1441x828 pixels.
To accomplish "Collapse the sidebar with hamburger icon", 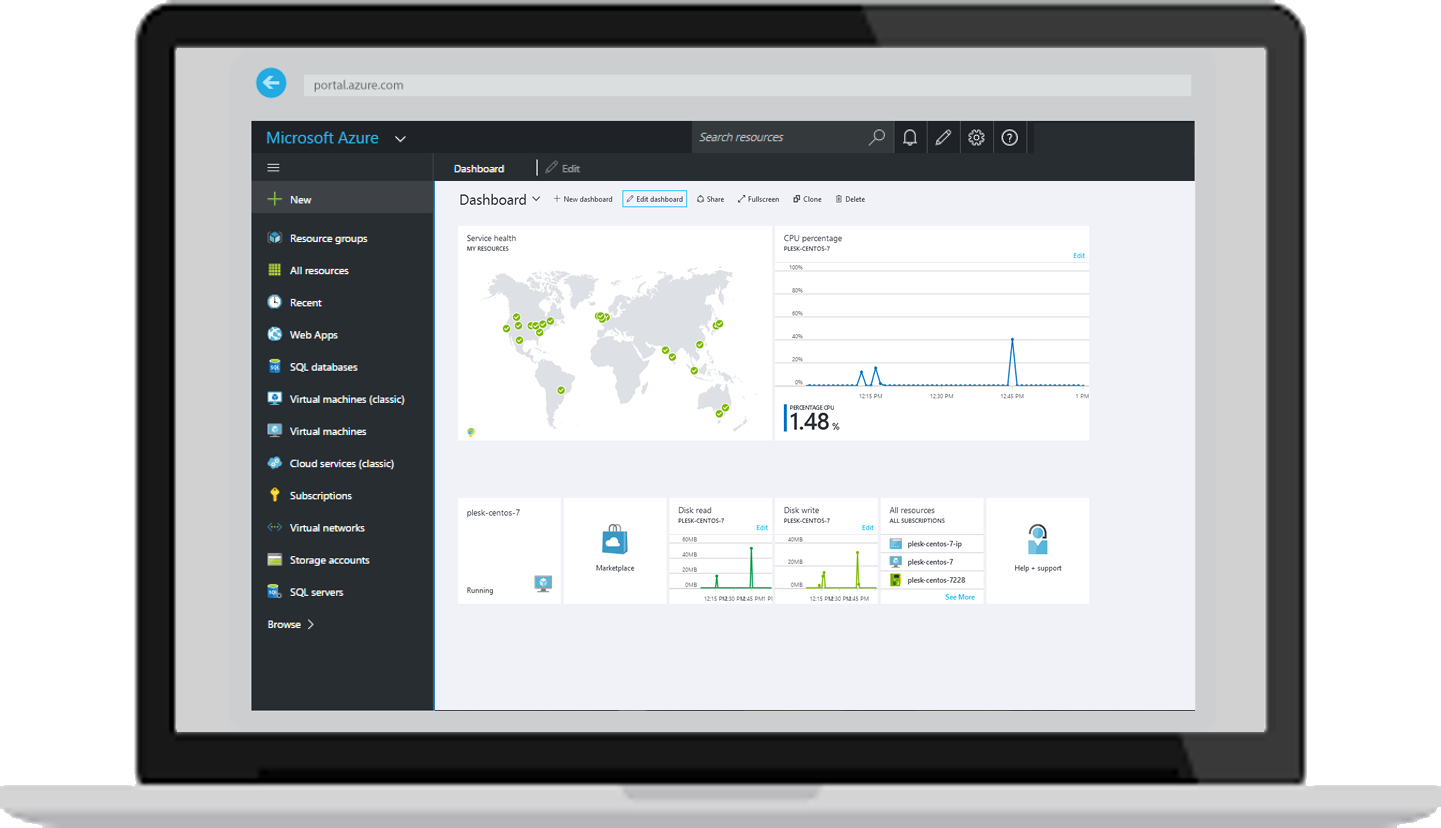I will point(273,168).
